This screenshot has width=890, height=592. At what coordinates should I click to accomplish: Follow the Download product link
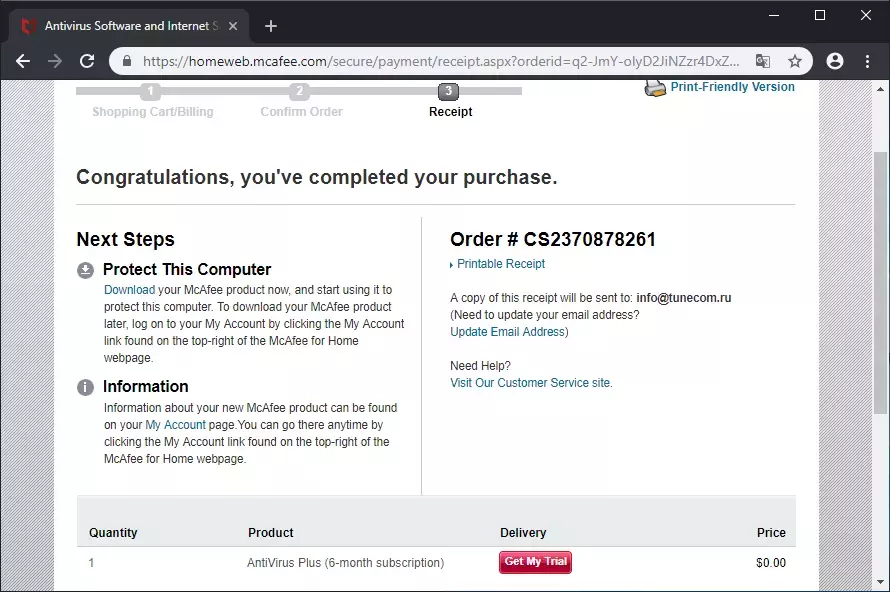[129, 289]
